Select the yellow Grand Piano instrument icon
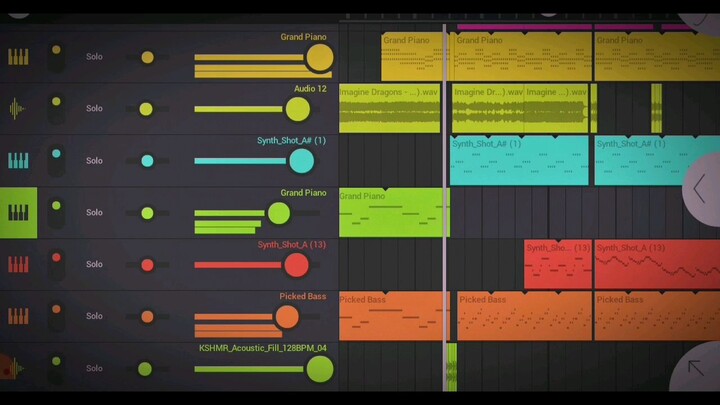720x405 pixels. click(18, 57)
